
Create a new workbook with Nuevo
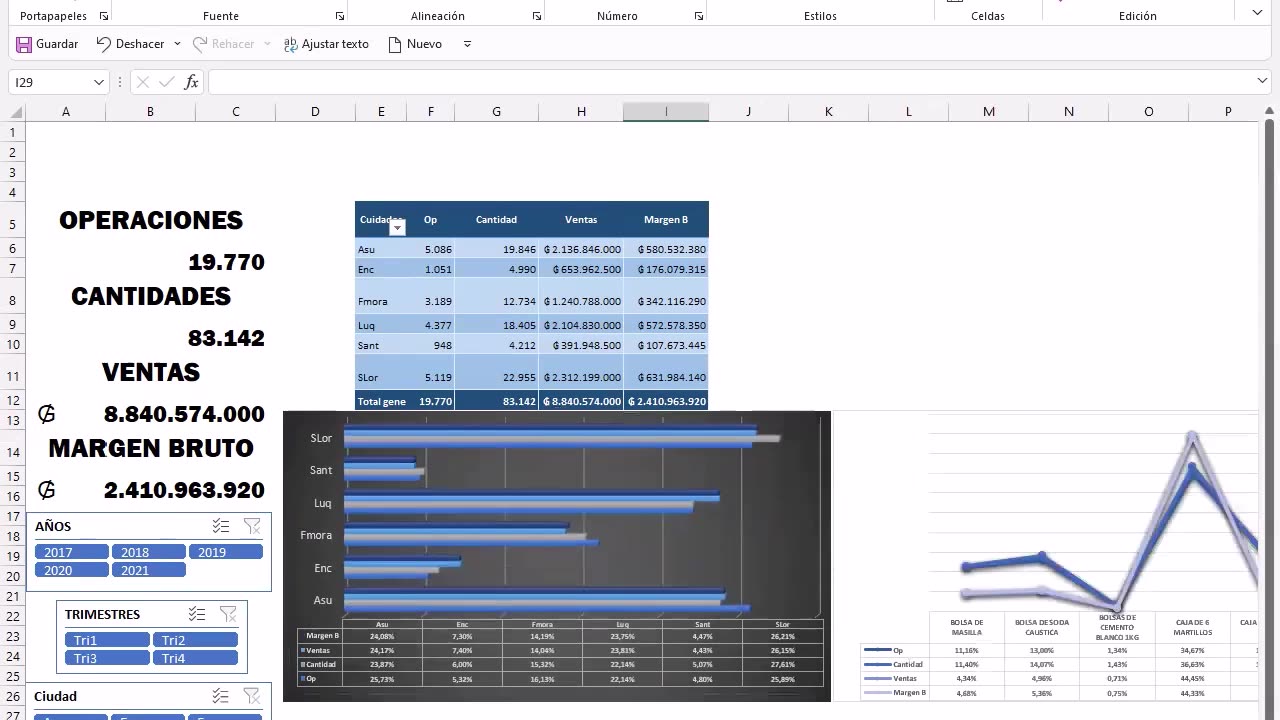[x=414, y=44]
